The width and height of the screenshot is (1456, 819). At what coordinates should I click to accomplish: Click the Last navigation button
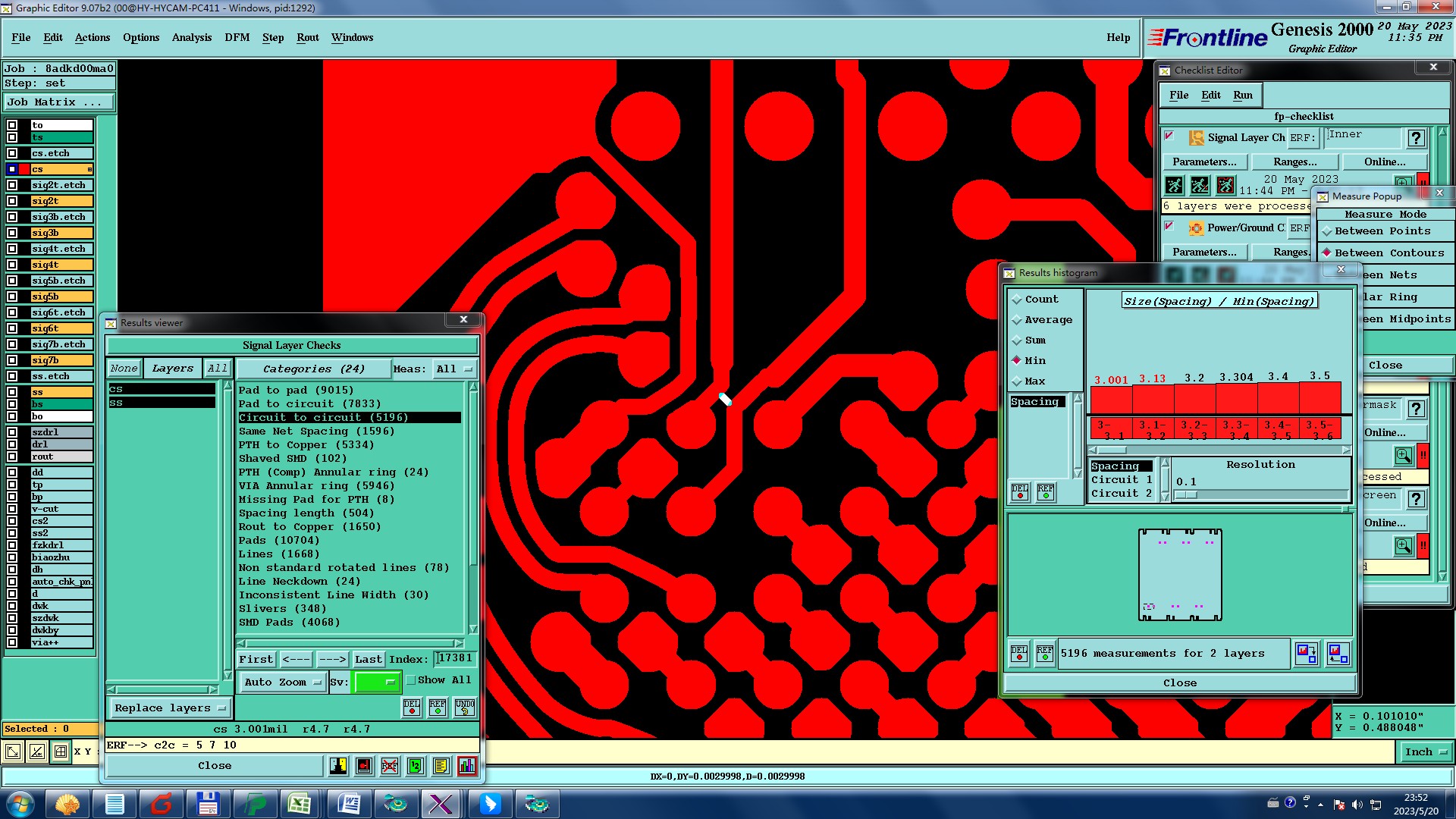pyautogui.click(x=368, y=660)
